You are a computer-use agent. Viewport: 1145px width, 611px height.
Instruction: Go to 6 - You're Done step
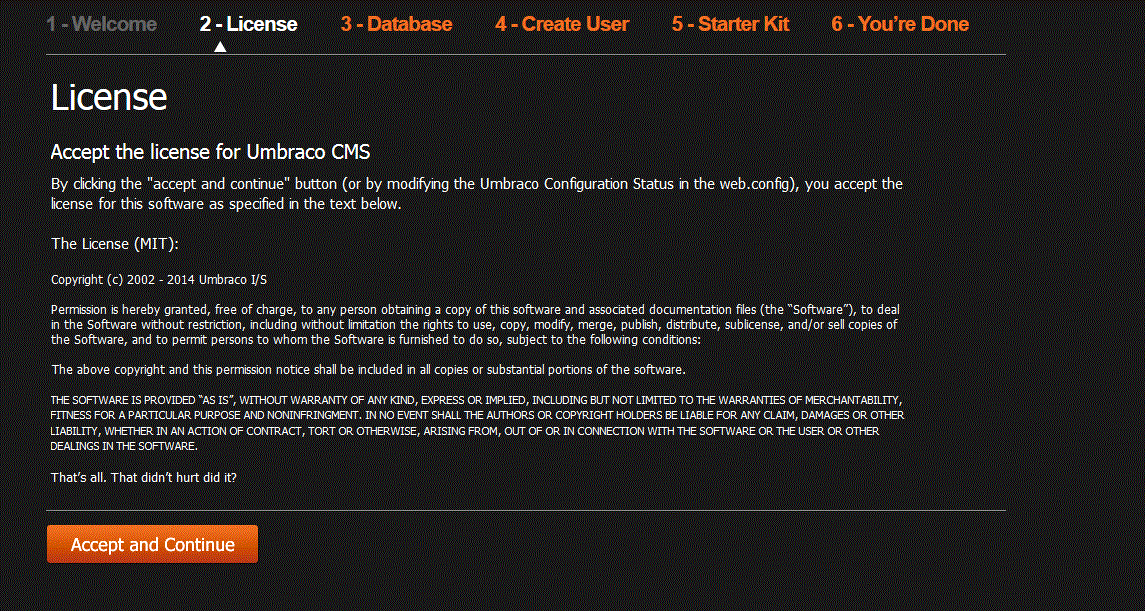(900, 24)
